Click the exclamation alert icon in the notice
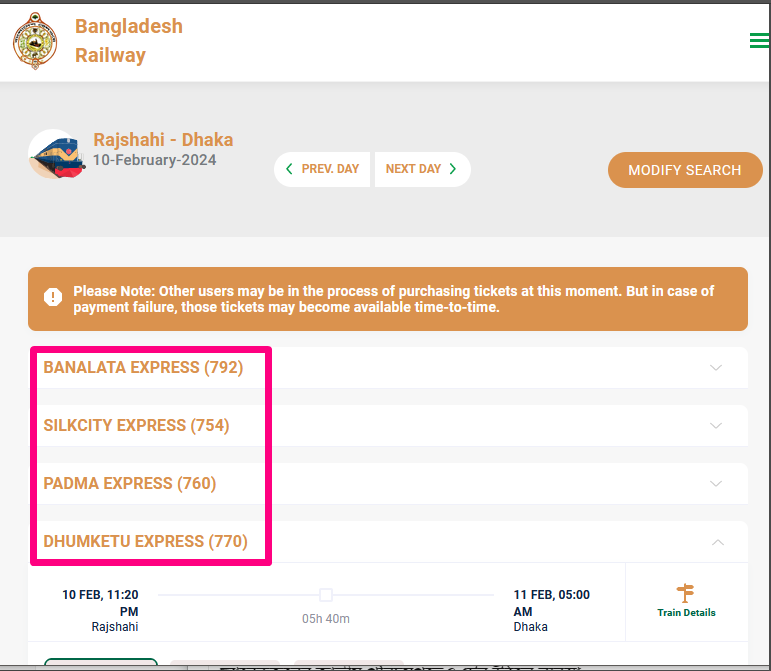The width and height of the screenshot is (771, 671). pos(53,297)
